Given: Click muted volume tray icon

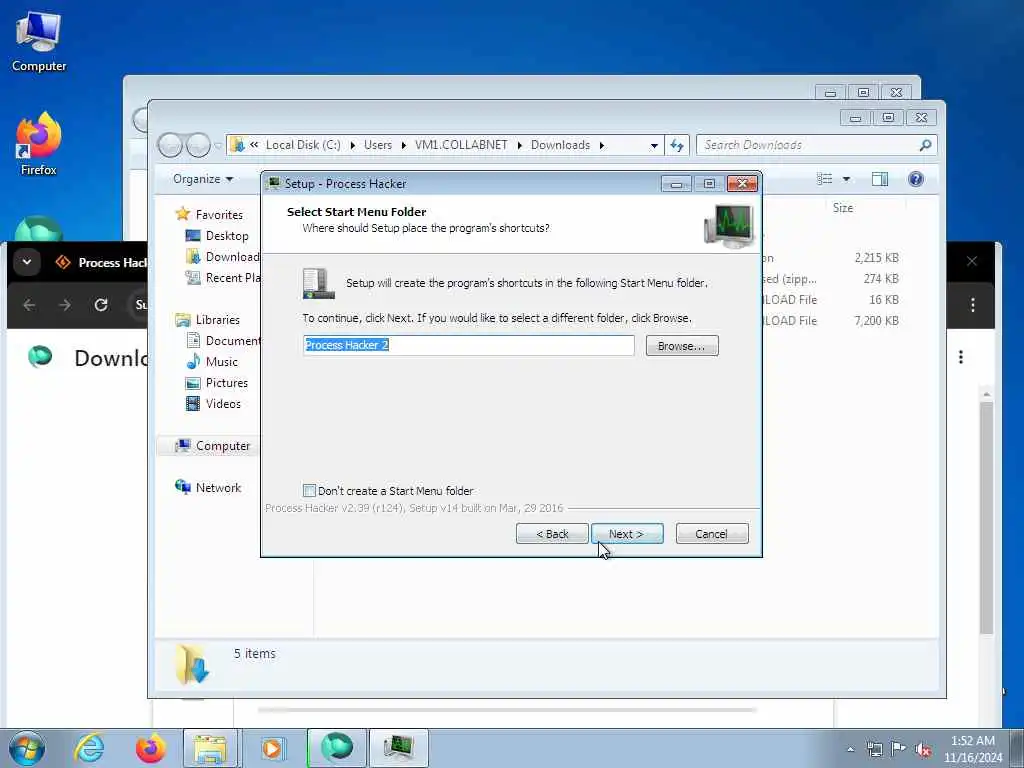Looking at the screenshot, I should (x=923, y=749).
